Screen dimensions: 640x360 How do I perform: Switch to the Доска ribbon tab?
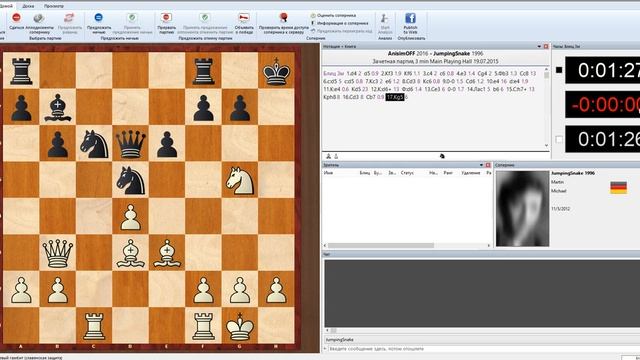click(28, 6)
